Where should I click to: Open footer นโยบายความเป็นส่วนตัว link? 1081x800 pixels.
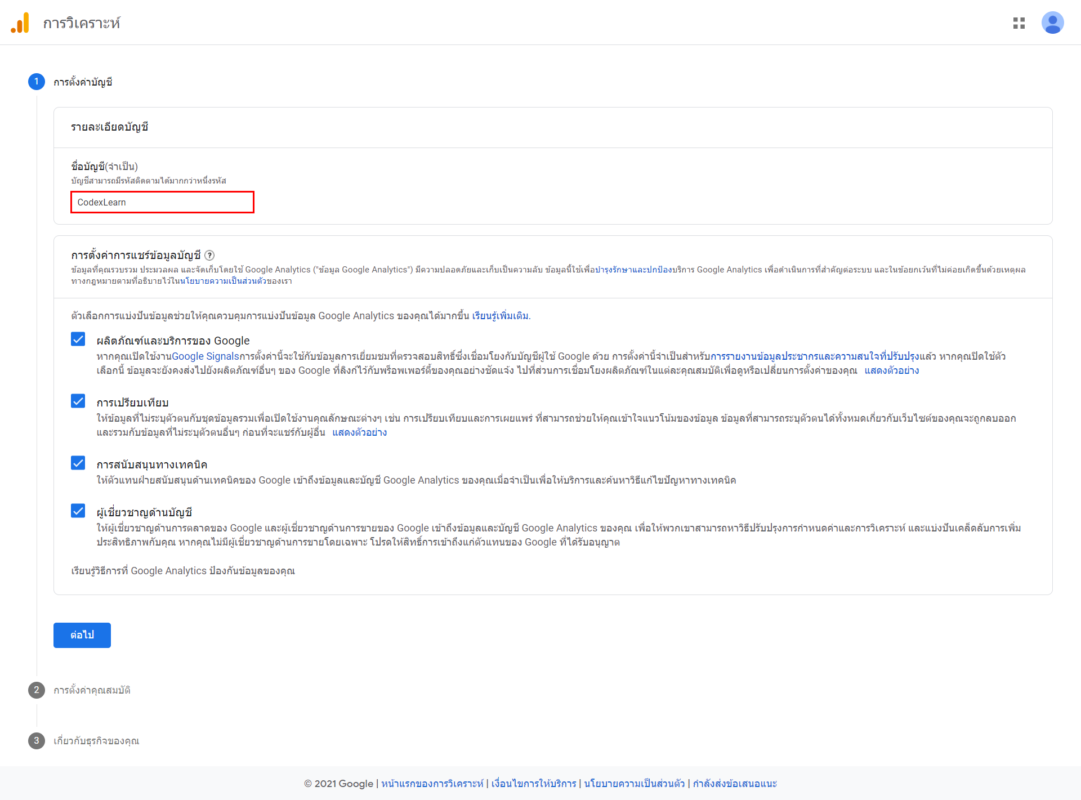coord(635,783)
